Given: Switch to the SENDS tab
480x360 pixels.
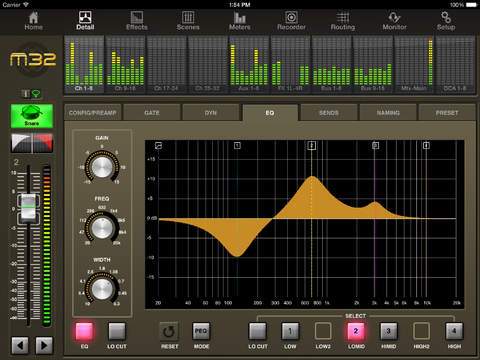Looking at the screenshot, I should click(329, 113).
